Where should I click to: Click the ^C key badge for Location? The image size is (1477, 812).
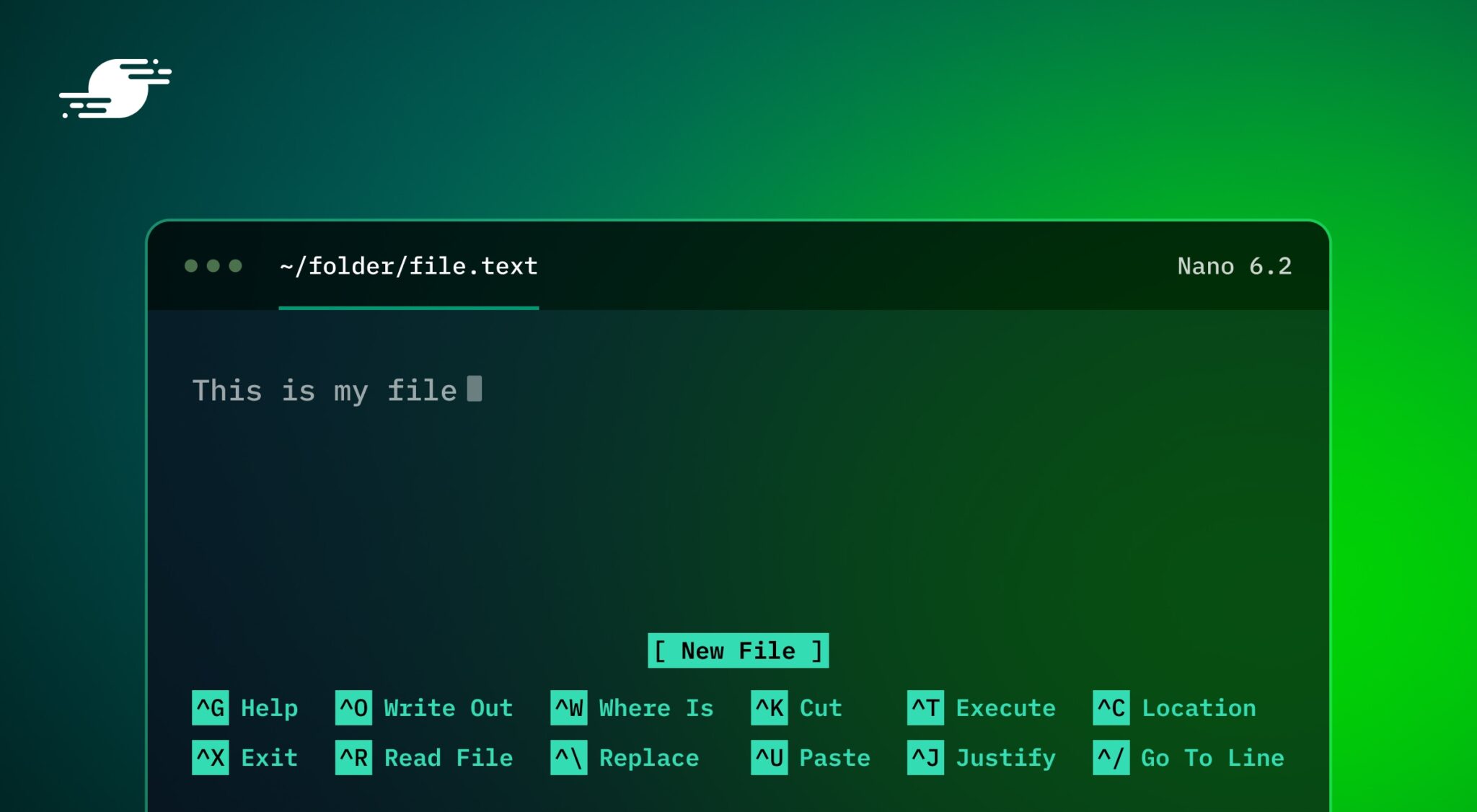1111,707
